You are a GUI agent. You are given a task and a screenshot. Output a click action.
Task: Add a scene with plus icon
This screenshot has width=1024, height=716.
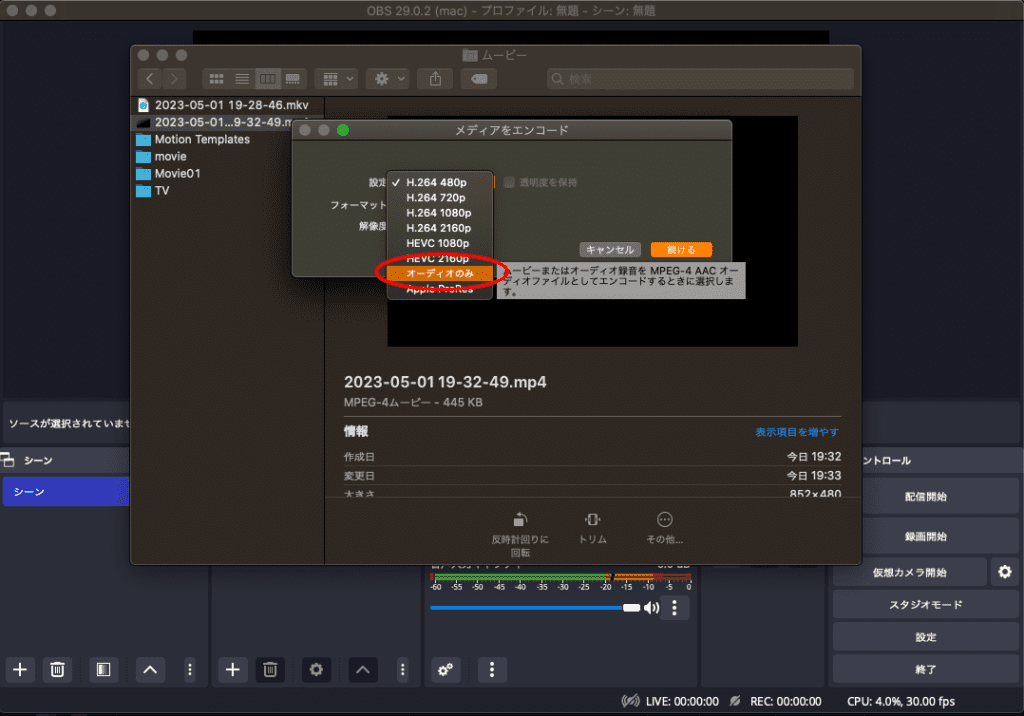click(20, 670)
